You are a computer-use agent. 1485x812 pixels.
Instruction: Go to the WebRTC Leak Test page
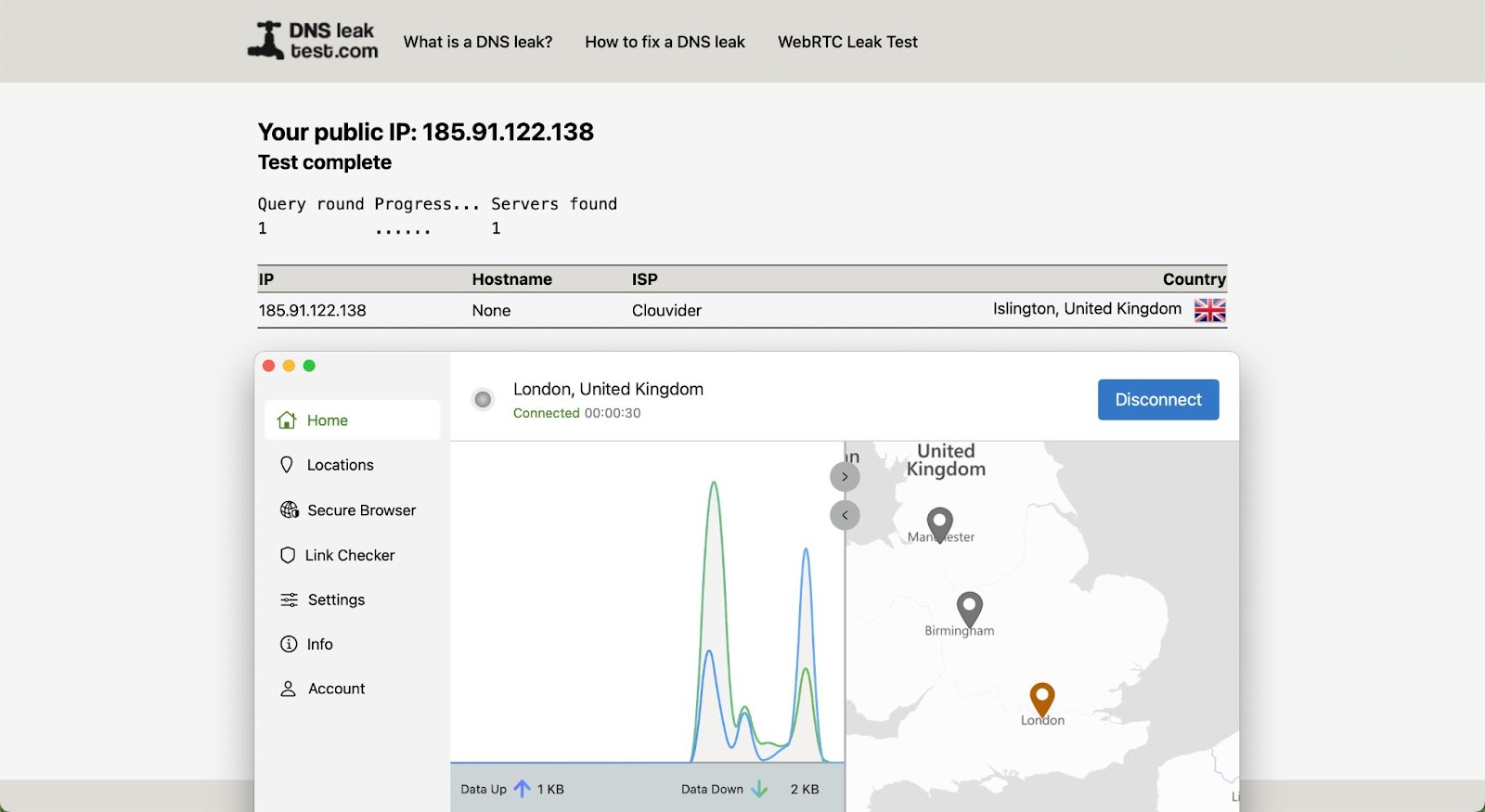tap(847, 42)
